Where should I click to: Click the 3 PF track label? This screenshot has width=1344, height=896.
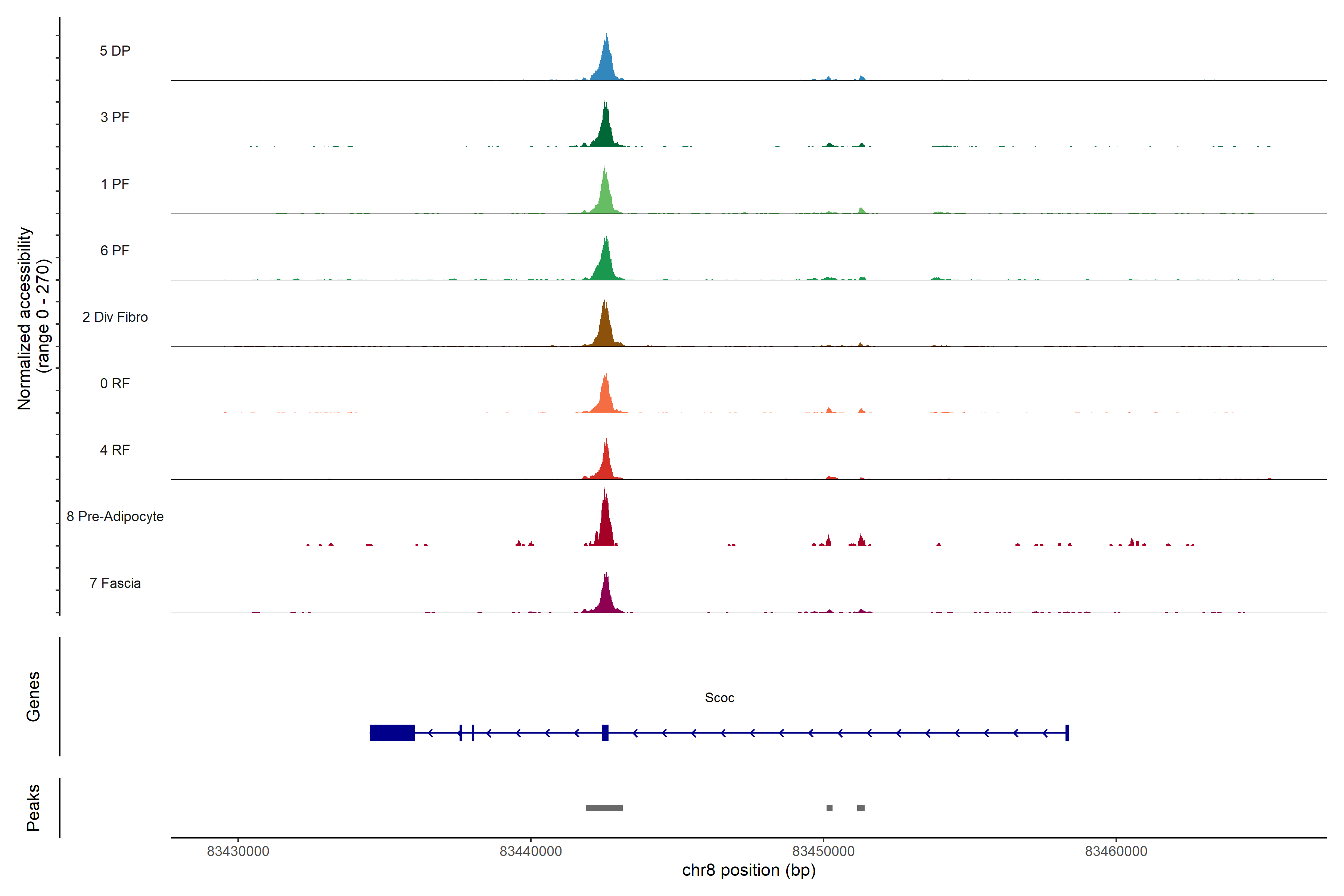(115, 117)
